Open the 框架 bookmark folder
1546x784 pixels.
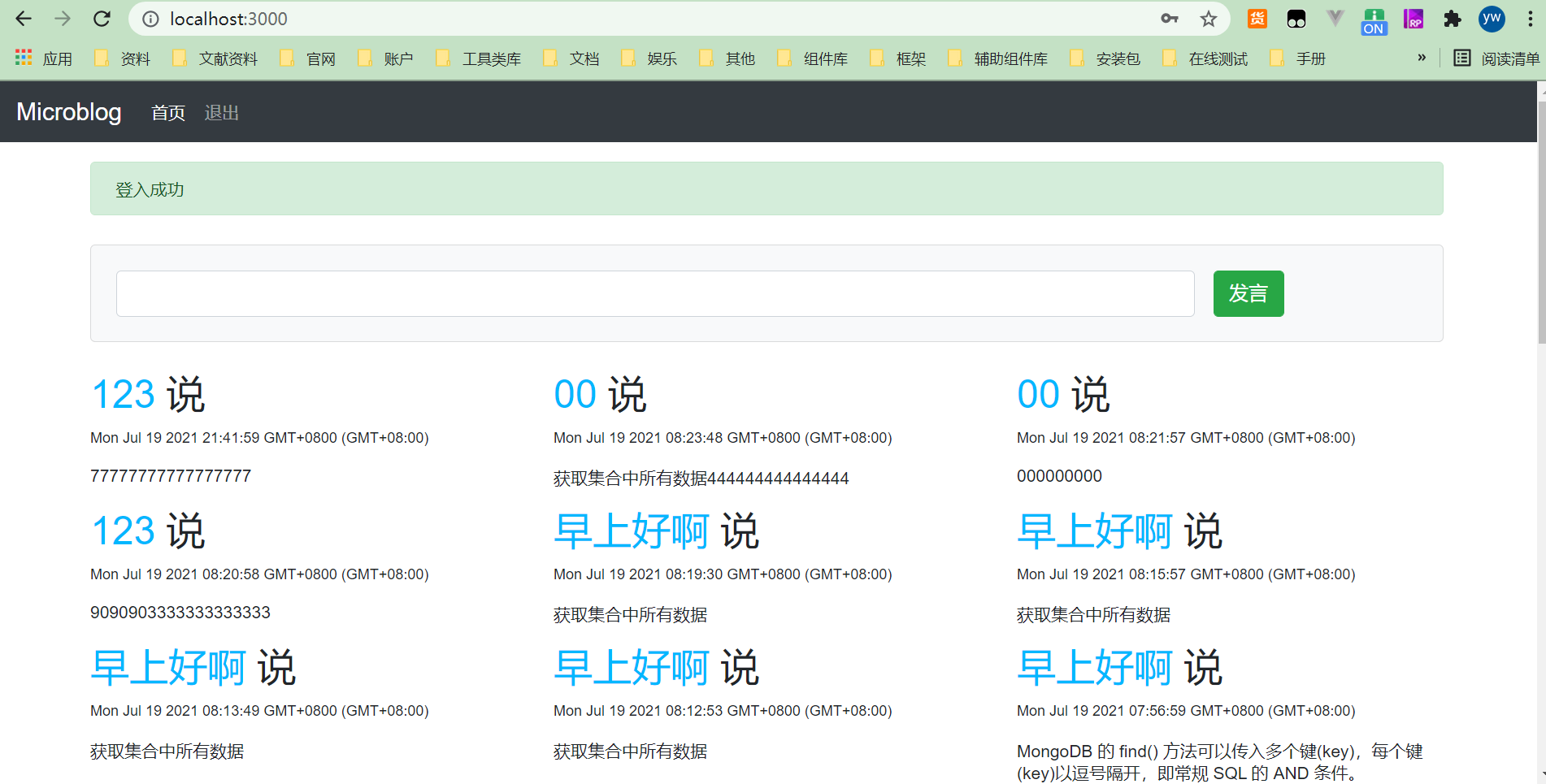[x=898, y=58]
